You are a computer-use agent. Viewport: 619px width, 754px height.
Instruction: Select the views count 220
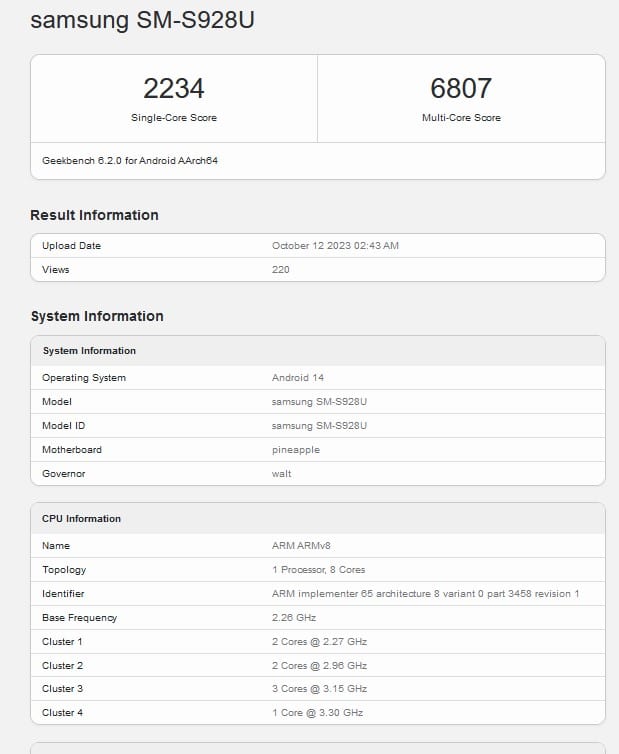point(280,270)
